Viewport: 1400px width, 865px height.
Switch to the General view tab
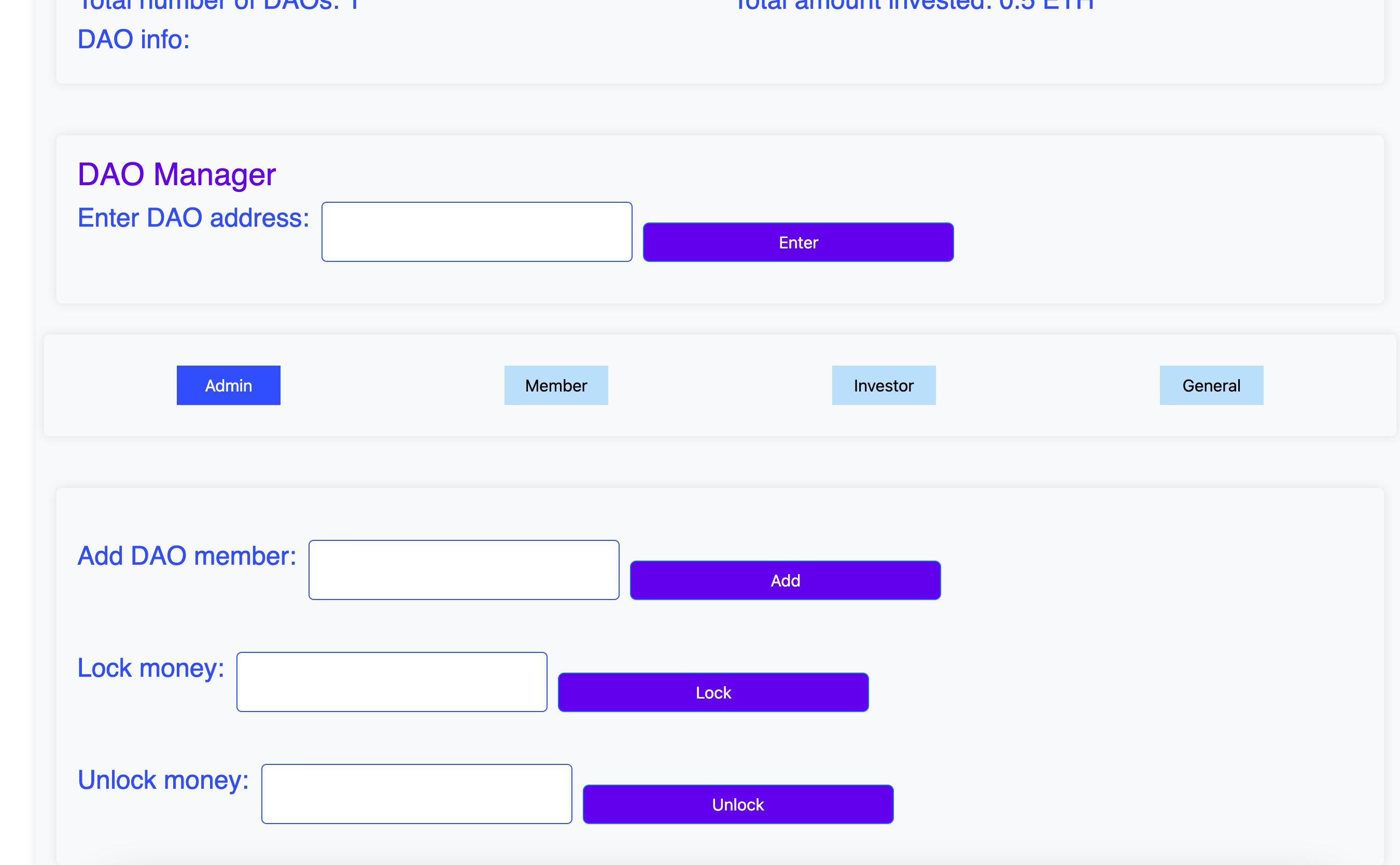[1212, 385]
